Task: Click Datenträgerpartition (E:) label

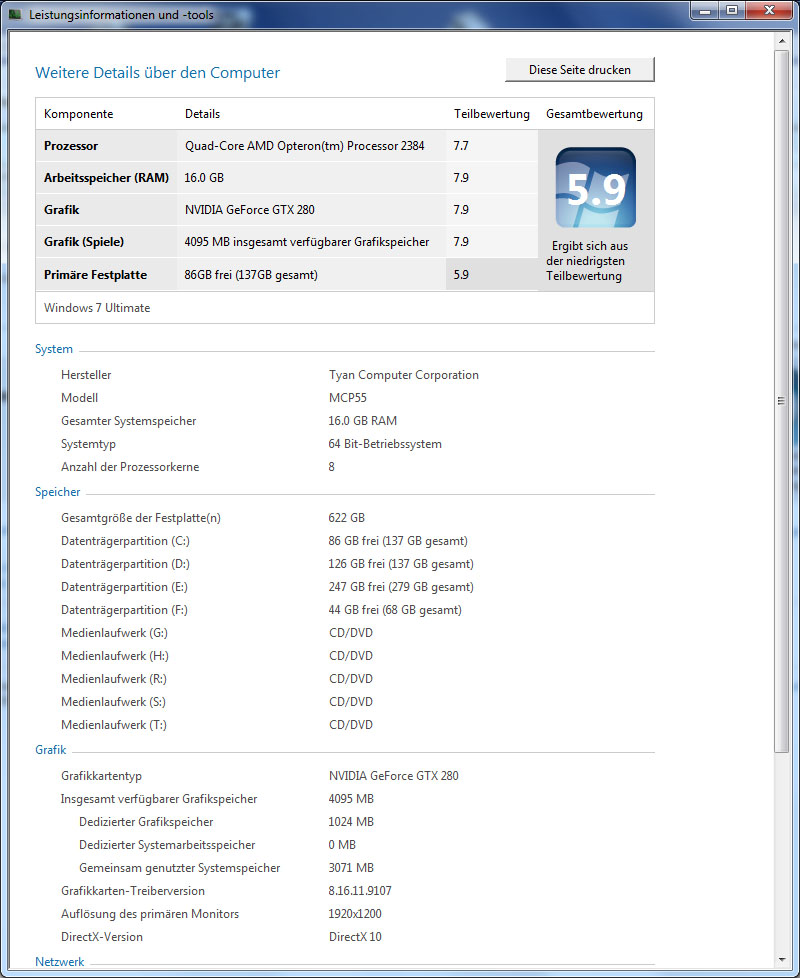Action: tap(124, 587)
